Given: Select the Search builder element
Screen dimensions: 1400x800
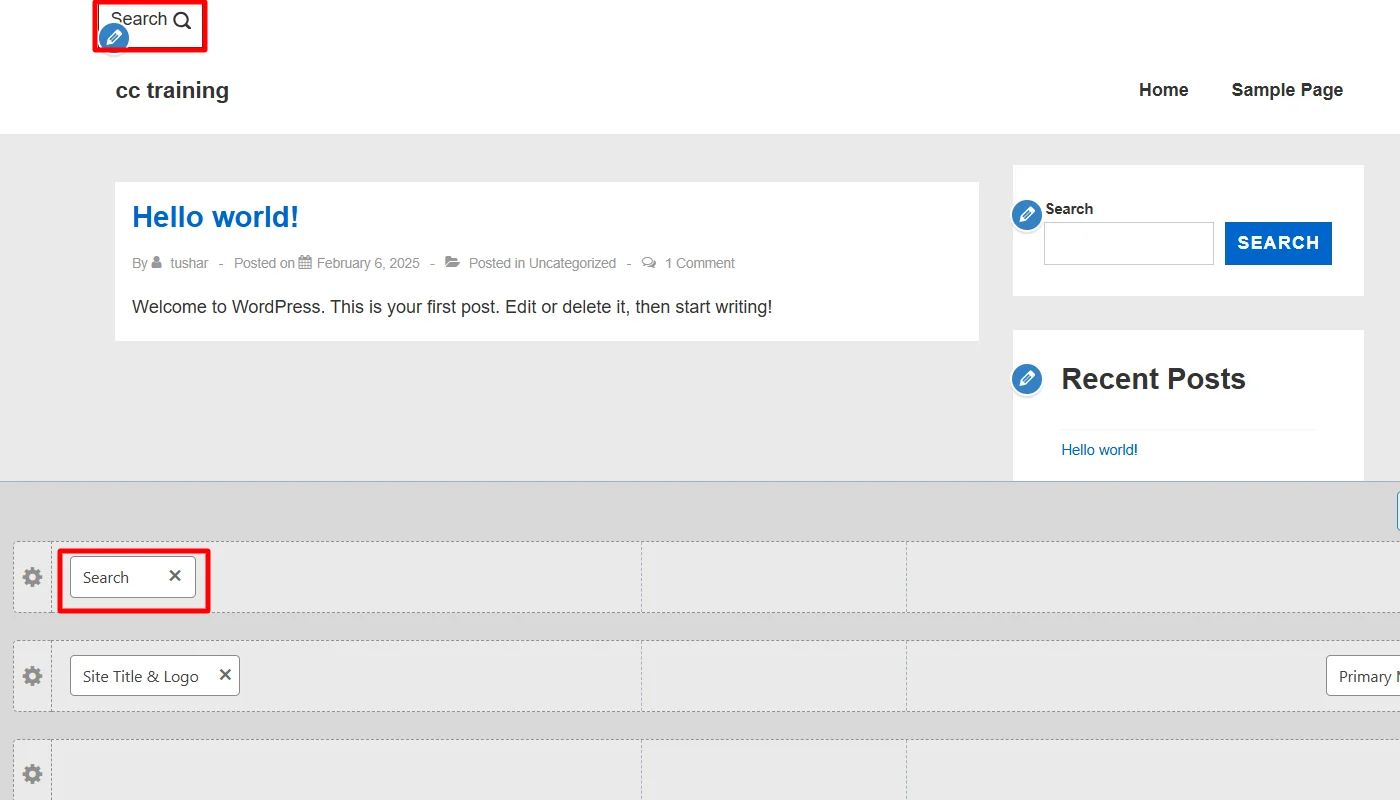Looking at the screenshot, I should pos(133,577).
